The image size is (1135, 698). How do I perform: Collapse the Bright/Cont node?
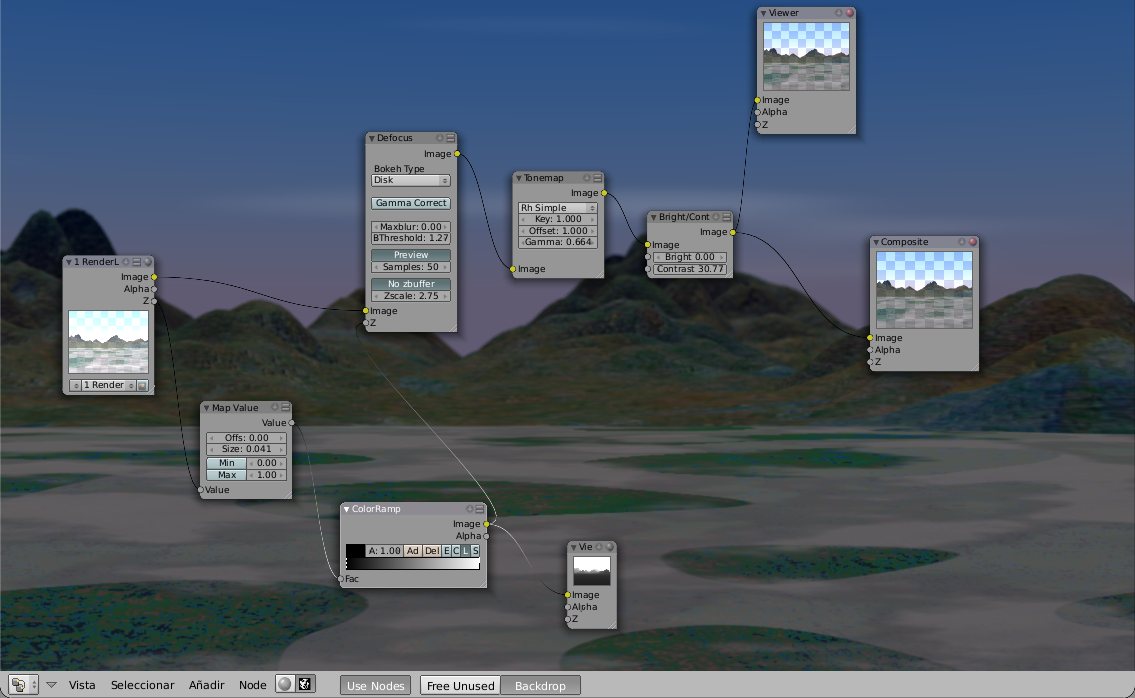click(653, 217)
